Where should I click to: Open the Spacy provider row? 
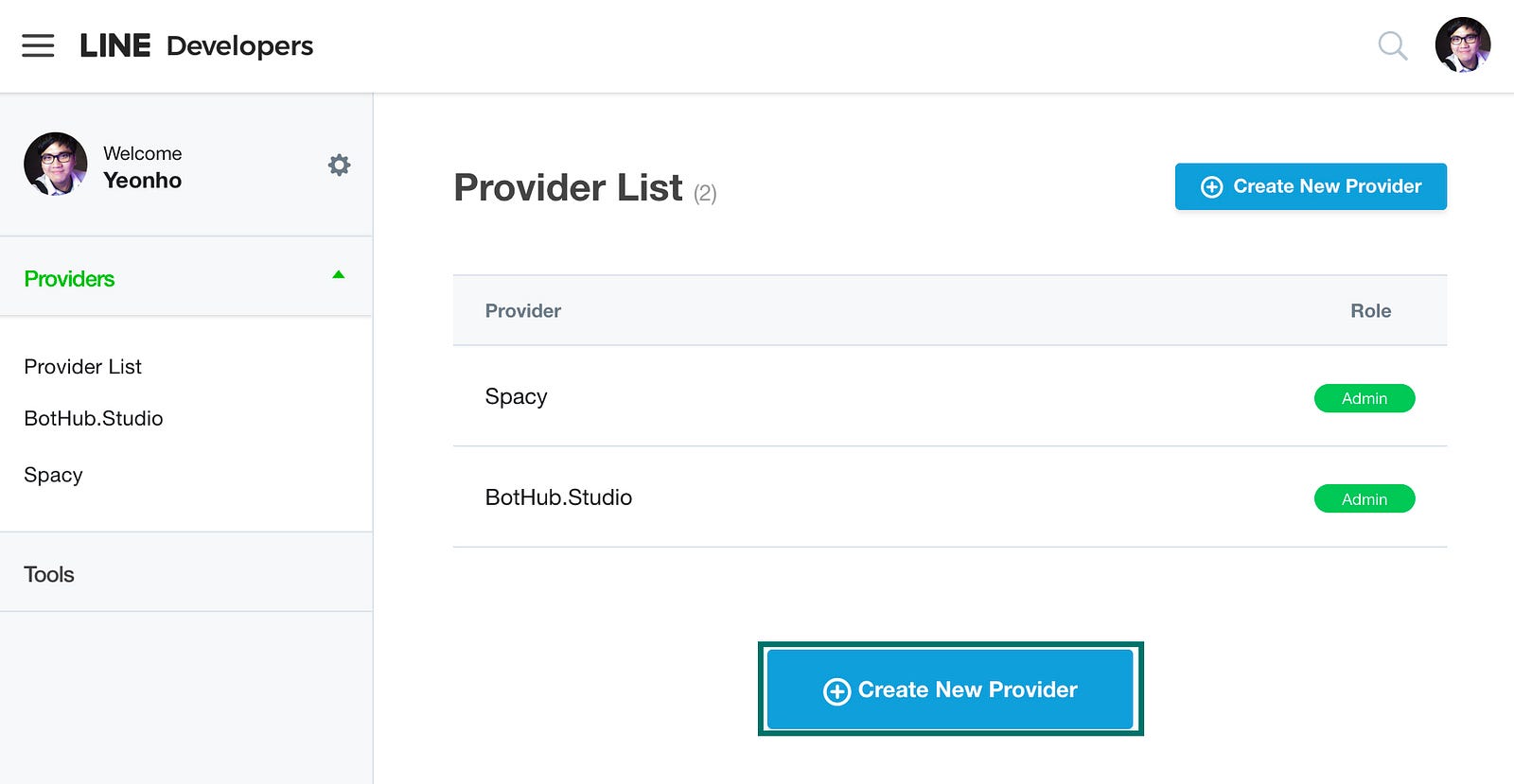950,396
